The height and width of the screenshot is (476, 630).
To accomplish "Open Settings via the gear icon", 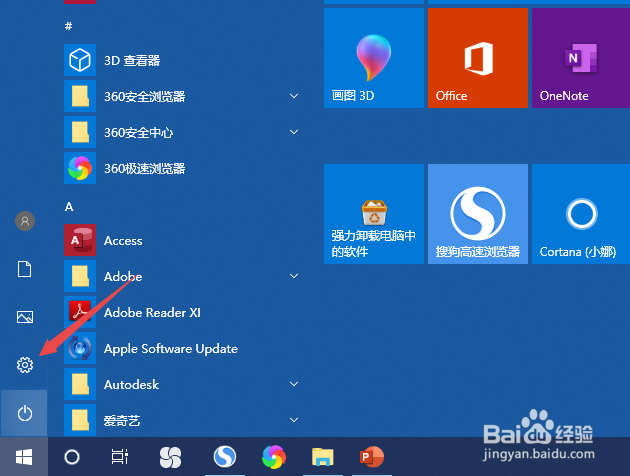I will click(25, 365).
